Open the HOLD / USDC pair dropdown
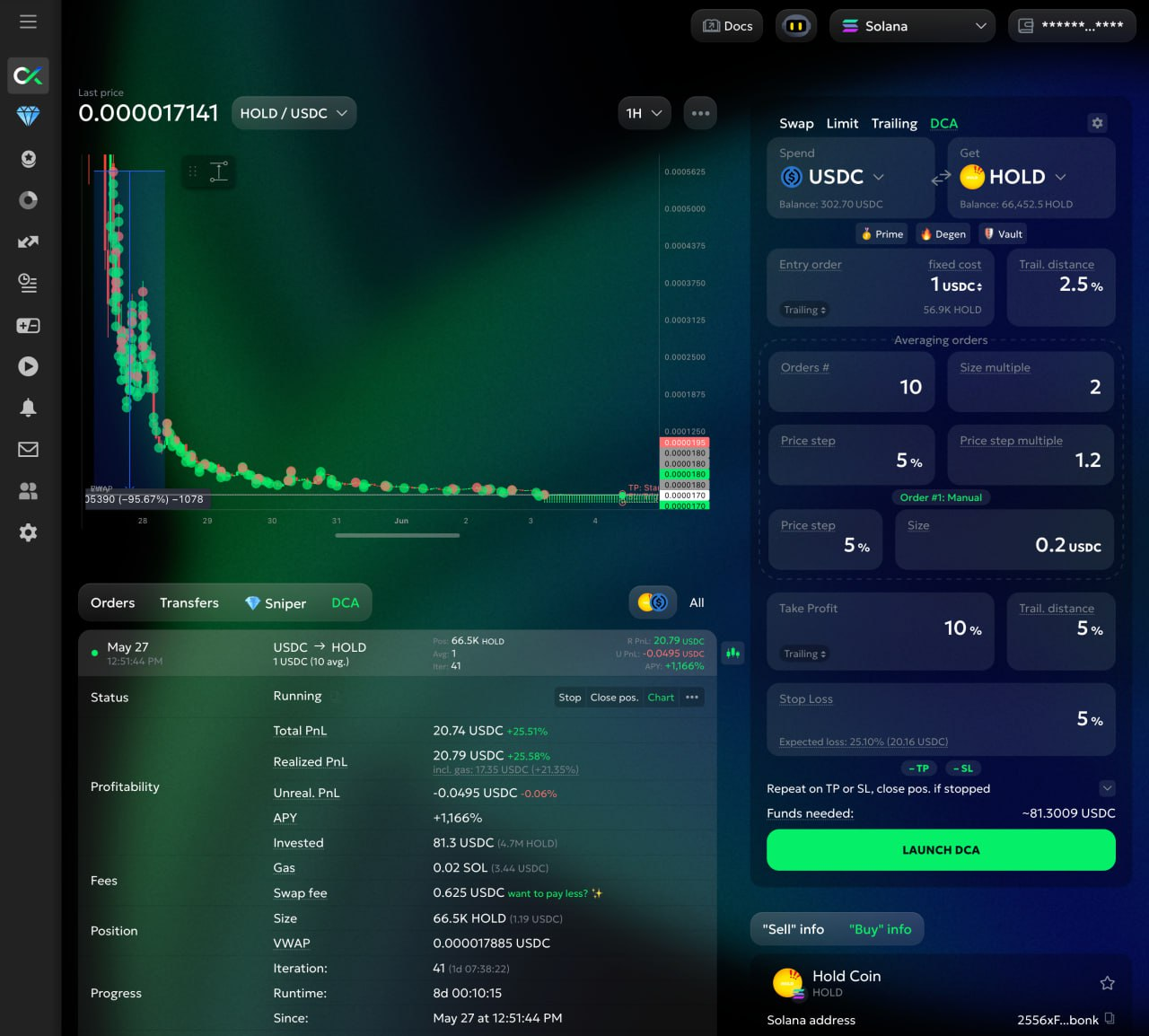The width and height of the screenshot is (1149, 1036). click(x=294, y=113)
